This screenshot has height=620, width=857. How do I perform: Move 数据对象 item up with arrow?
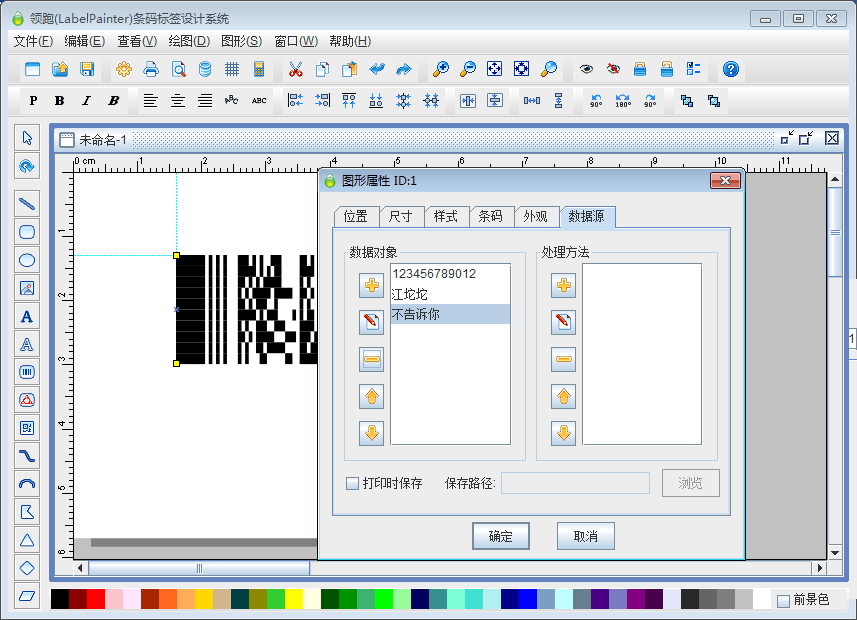(372, 396)
